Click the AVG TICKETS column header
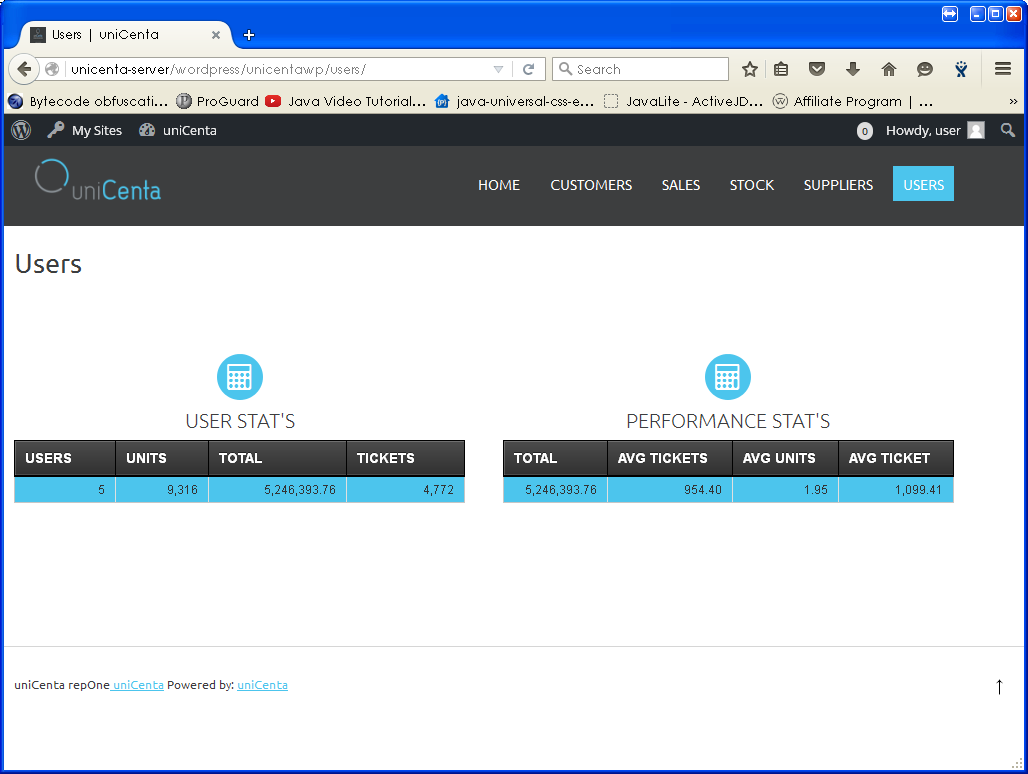 pos(669,458)
